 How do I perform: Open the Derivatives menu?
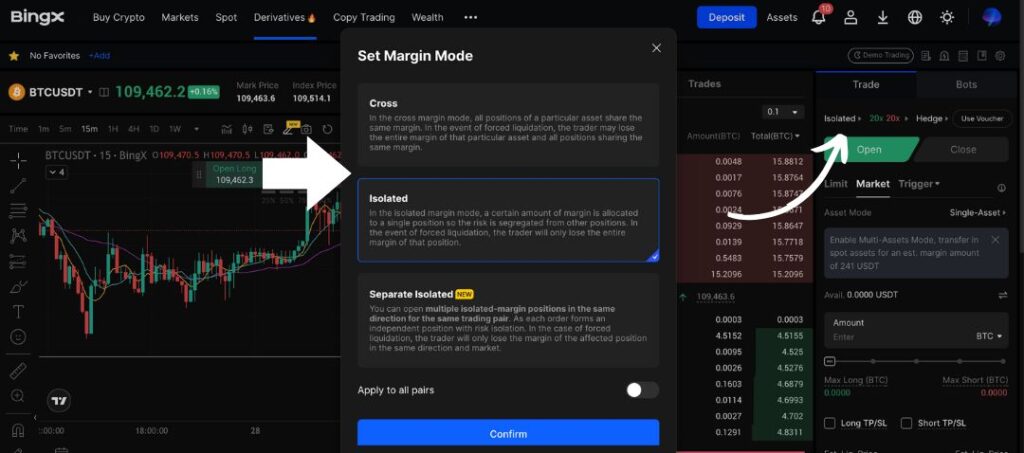pyautogui.click(x=284, y=17)
